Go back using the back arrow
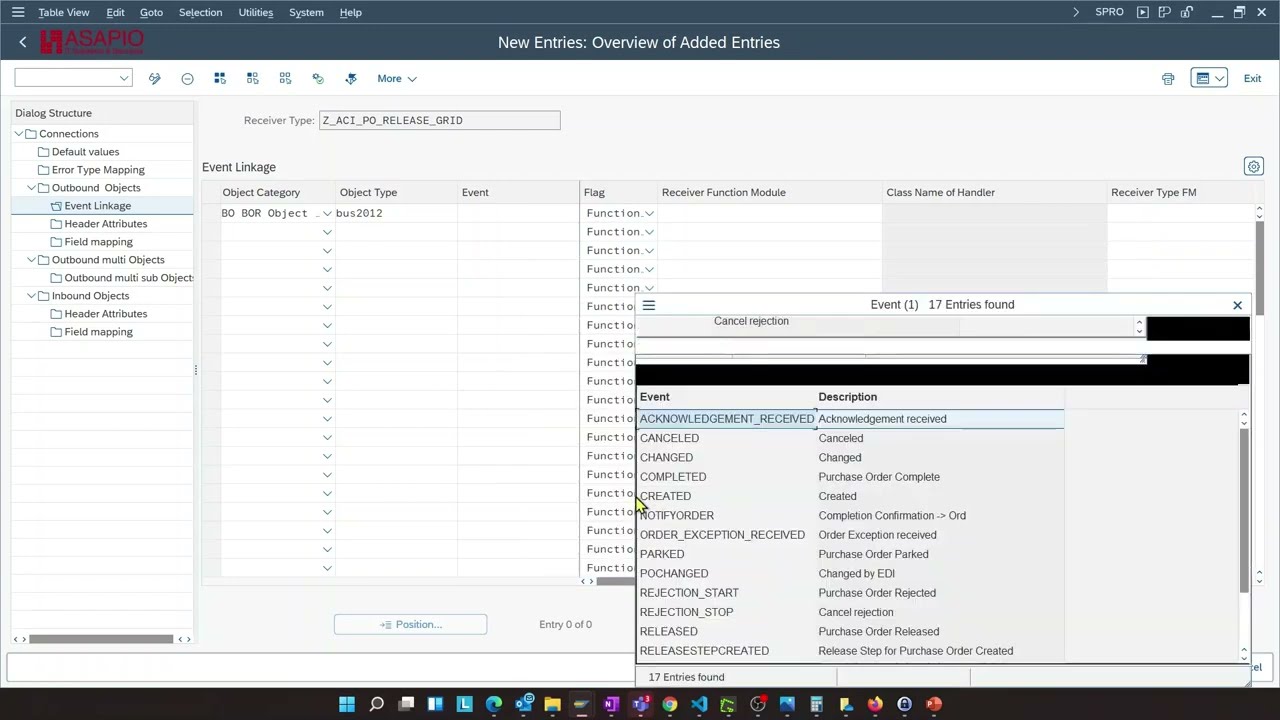 tap(23, 42)
